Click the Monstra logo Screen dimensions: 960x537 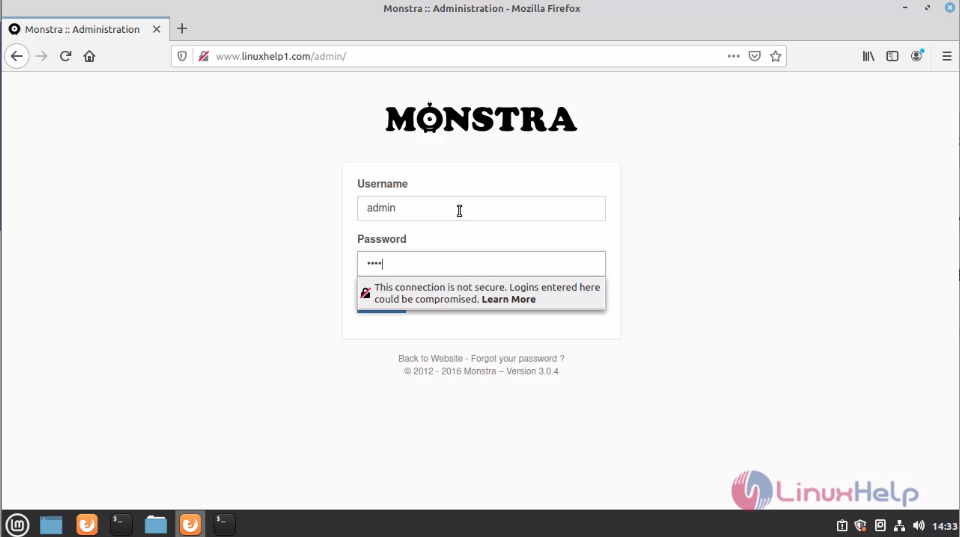(481, 118)
